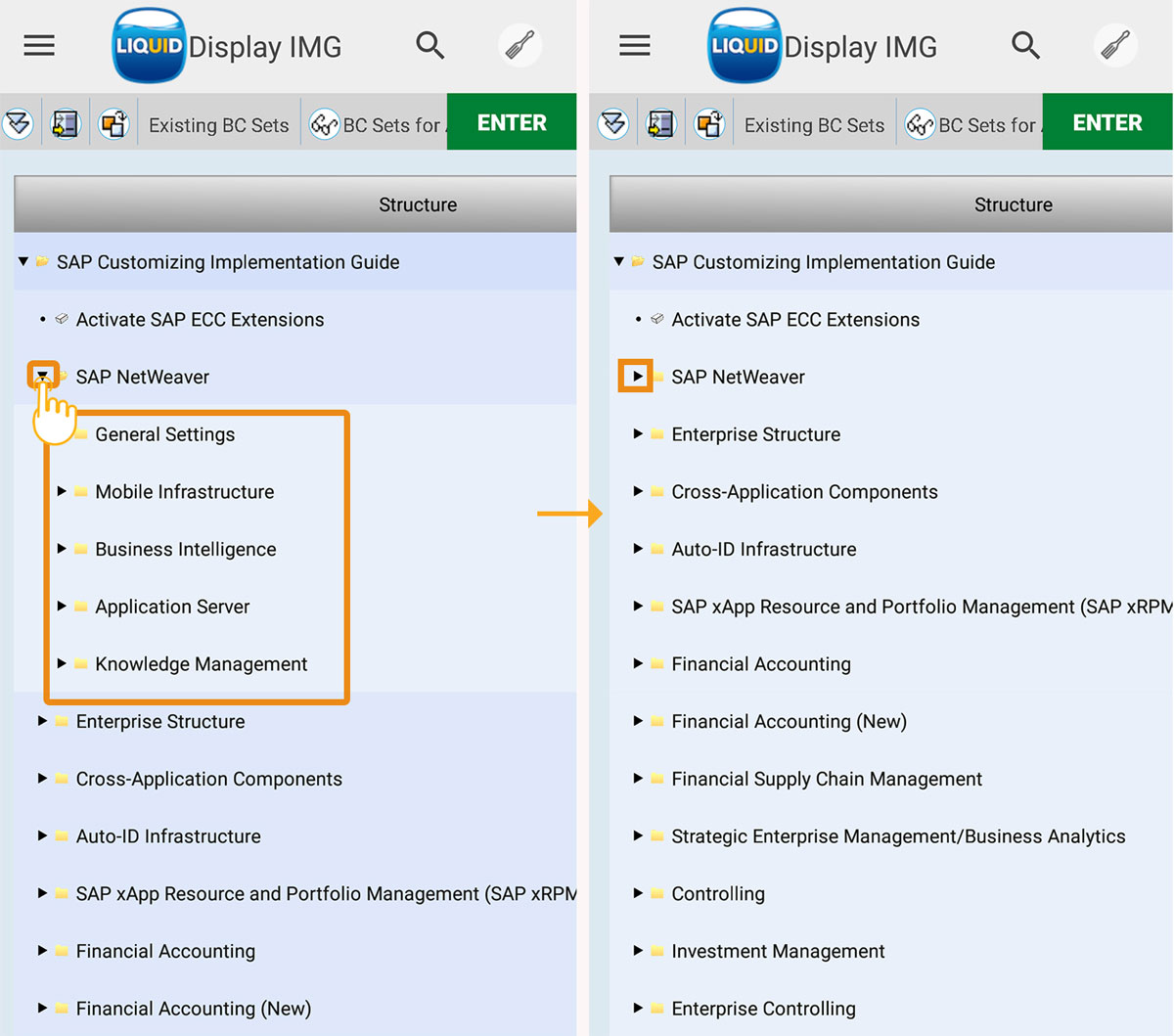
Task: Tap the chisel tool icon in the left screen
Action: click(519, 45)
